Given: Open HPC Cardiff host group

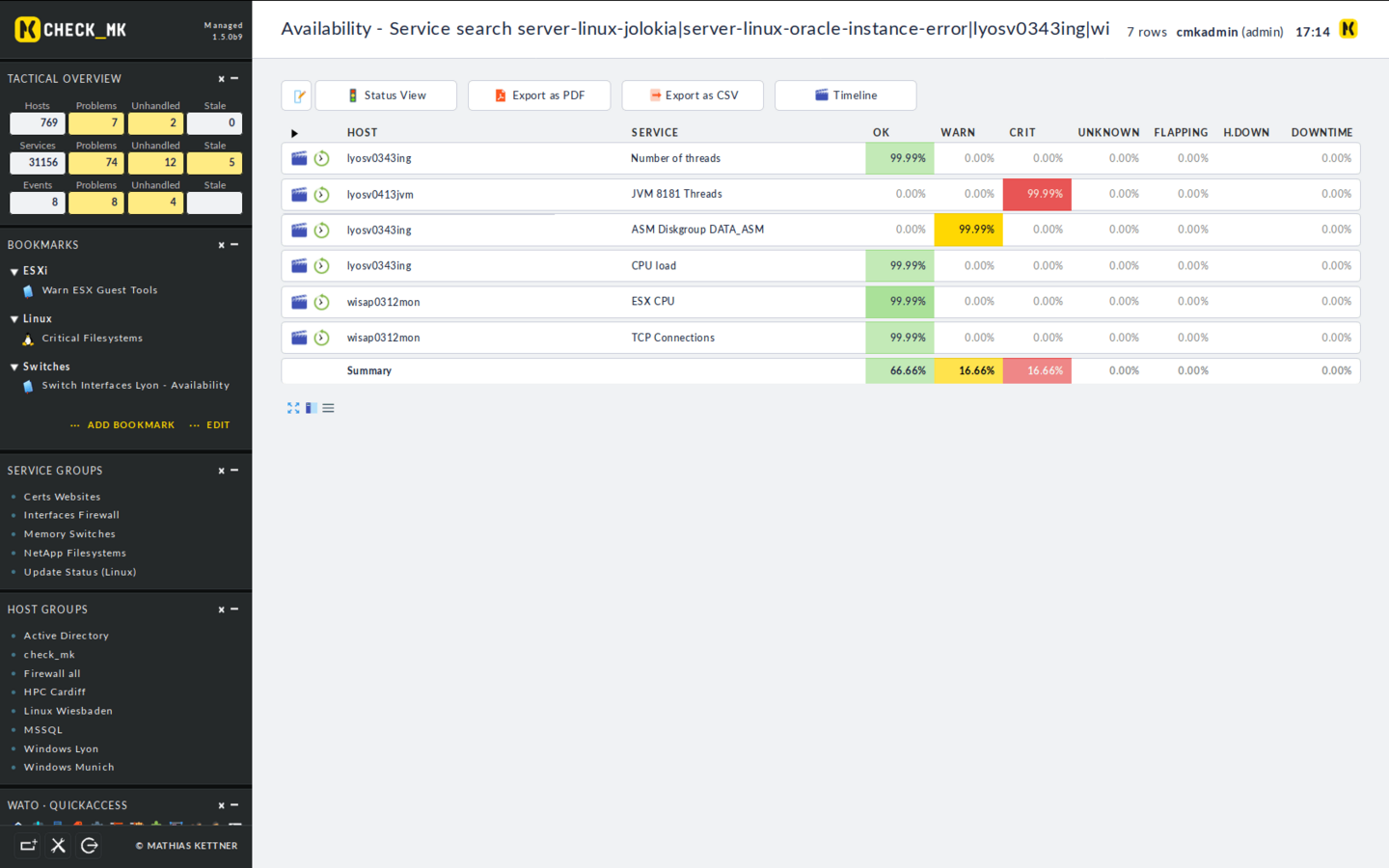Looking at the screenshot, I should click(55, 692).
